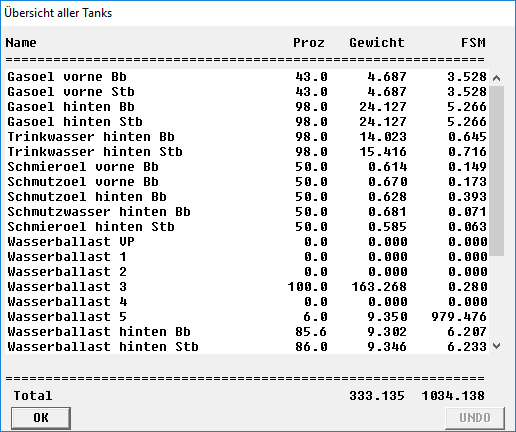
Task: Click the scroll down arrow of tank list
Action: (x=496, y=346)
